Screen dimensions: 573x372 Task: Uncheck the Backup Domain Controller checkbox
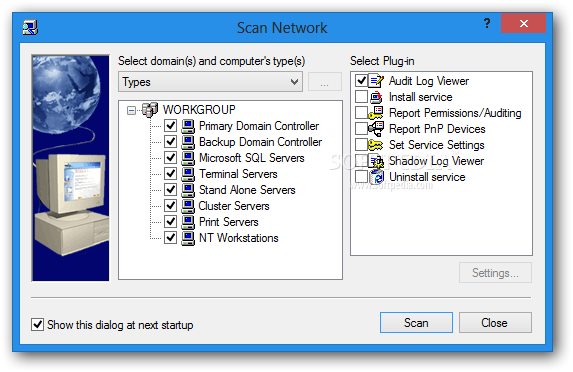click(x=171, y=142)
